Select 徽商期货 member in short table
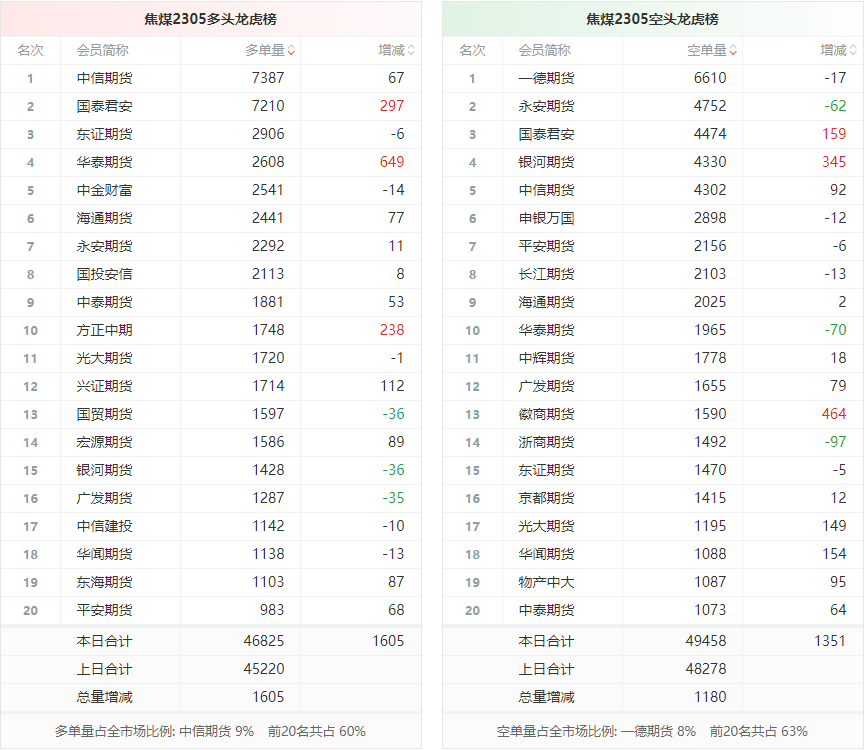 coord(546,414)
